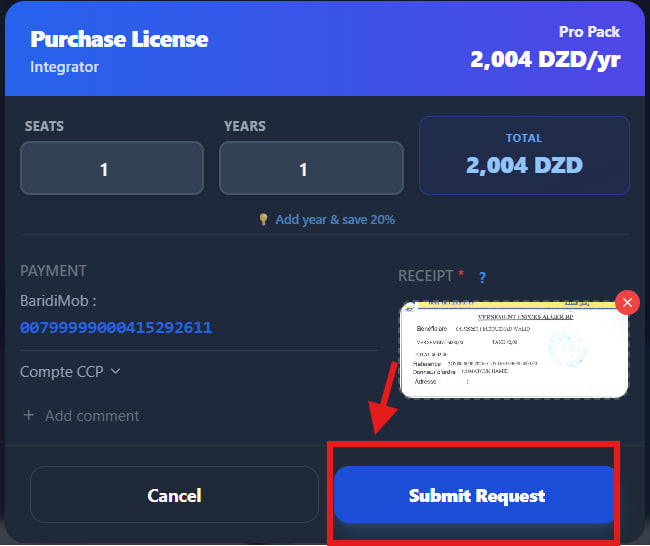Click the Pro Pack plan label
This screenshot has width=650, height=546.
tap(589, 32)
